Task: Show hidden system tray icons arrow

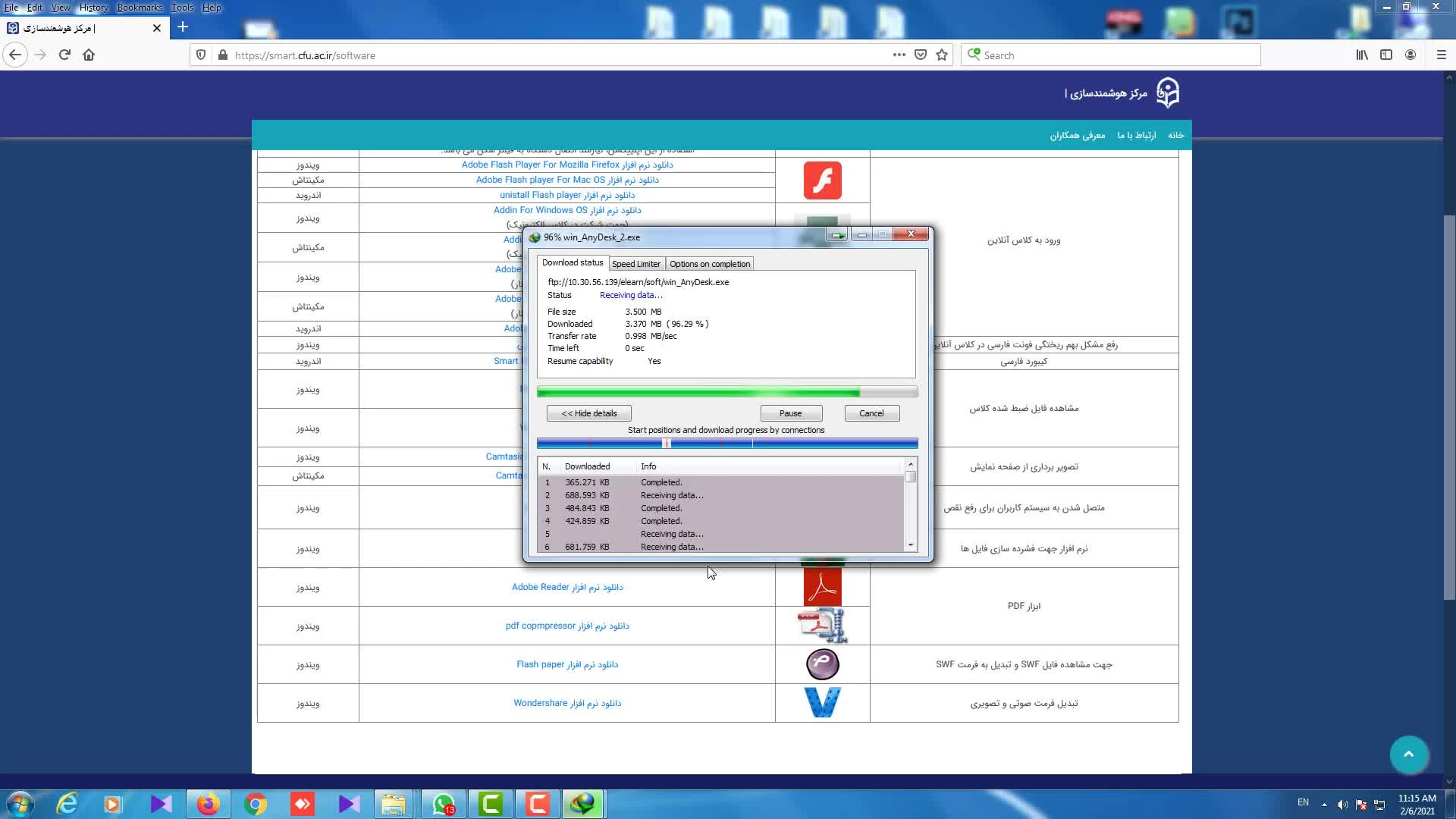Action: pyautogui.click(x=1324, y=804)
